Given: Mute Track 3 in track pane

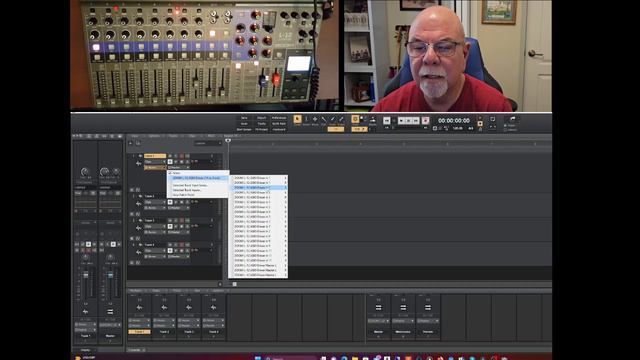Looking at the screenshot, I should click(x=170, y=220).
